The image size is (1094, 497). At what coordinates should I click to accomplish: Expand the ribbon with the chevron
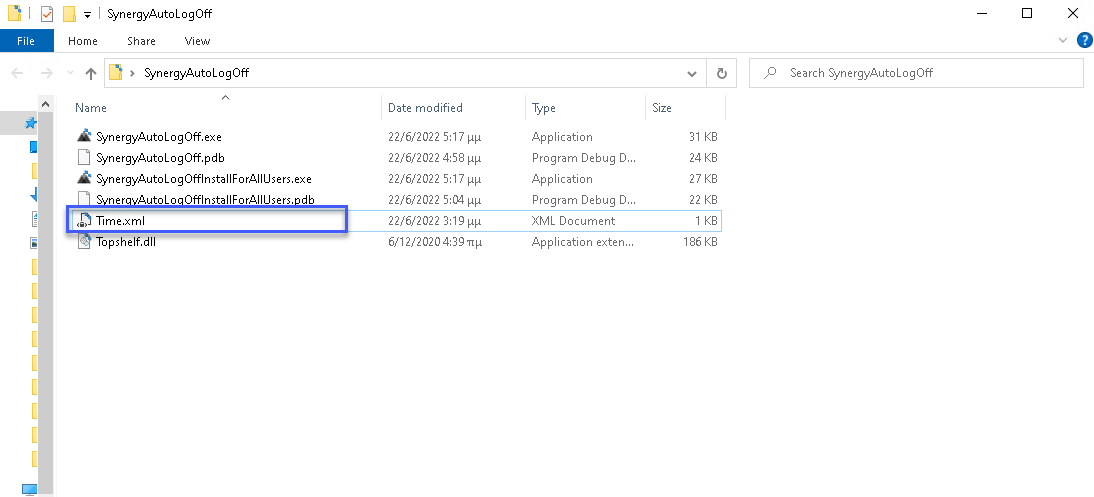coord(1063,40)
